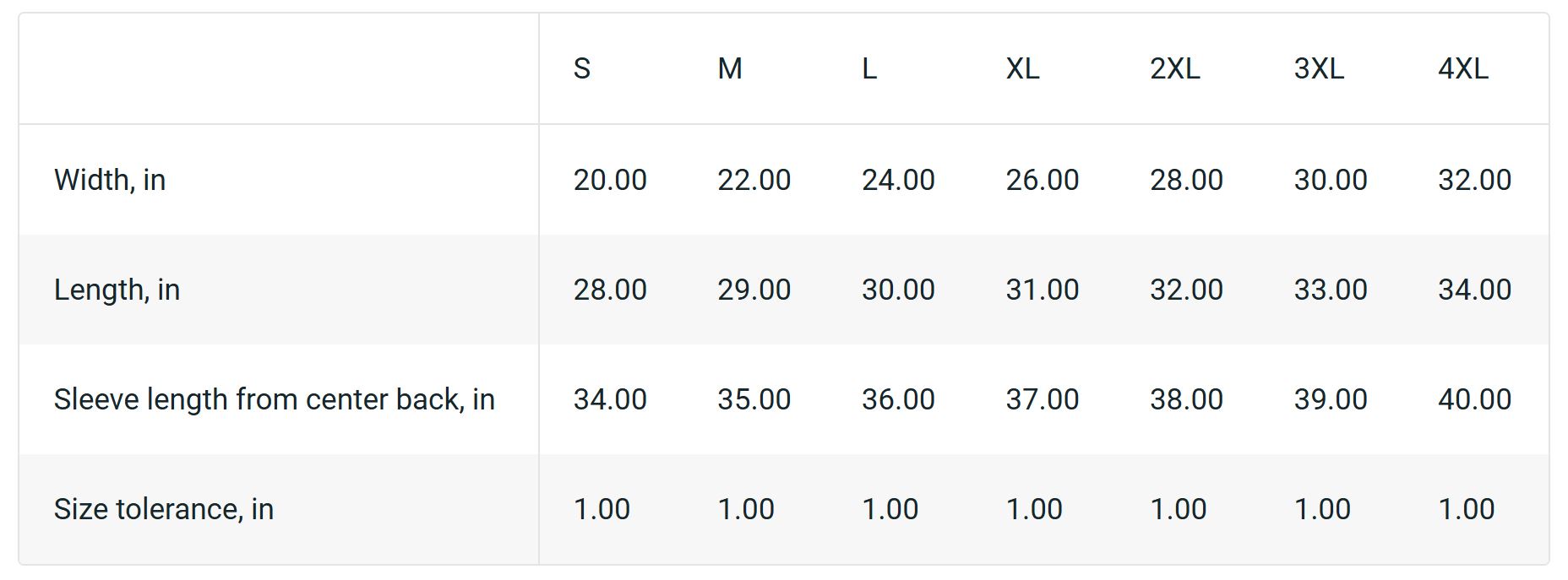Viewport: 1568px width, 580px height.
Task: Select the 3XL size column header
Action: 1319,68
